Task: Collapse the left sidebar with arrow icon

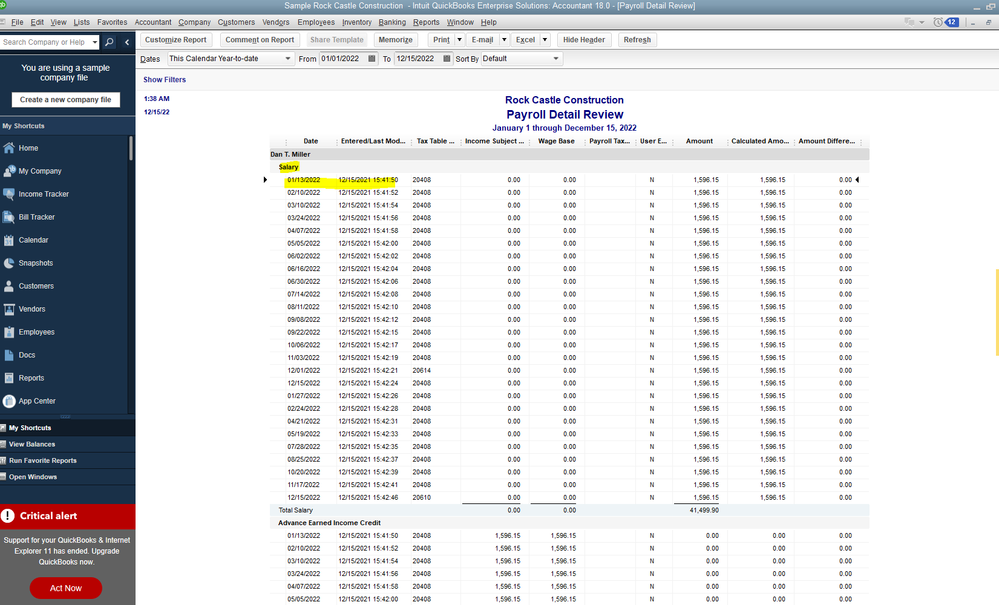Action: pos(127,42)
